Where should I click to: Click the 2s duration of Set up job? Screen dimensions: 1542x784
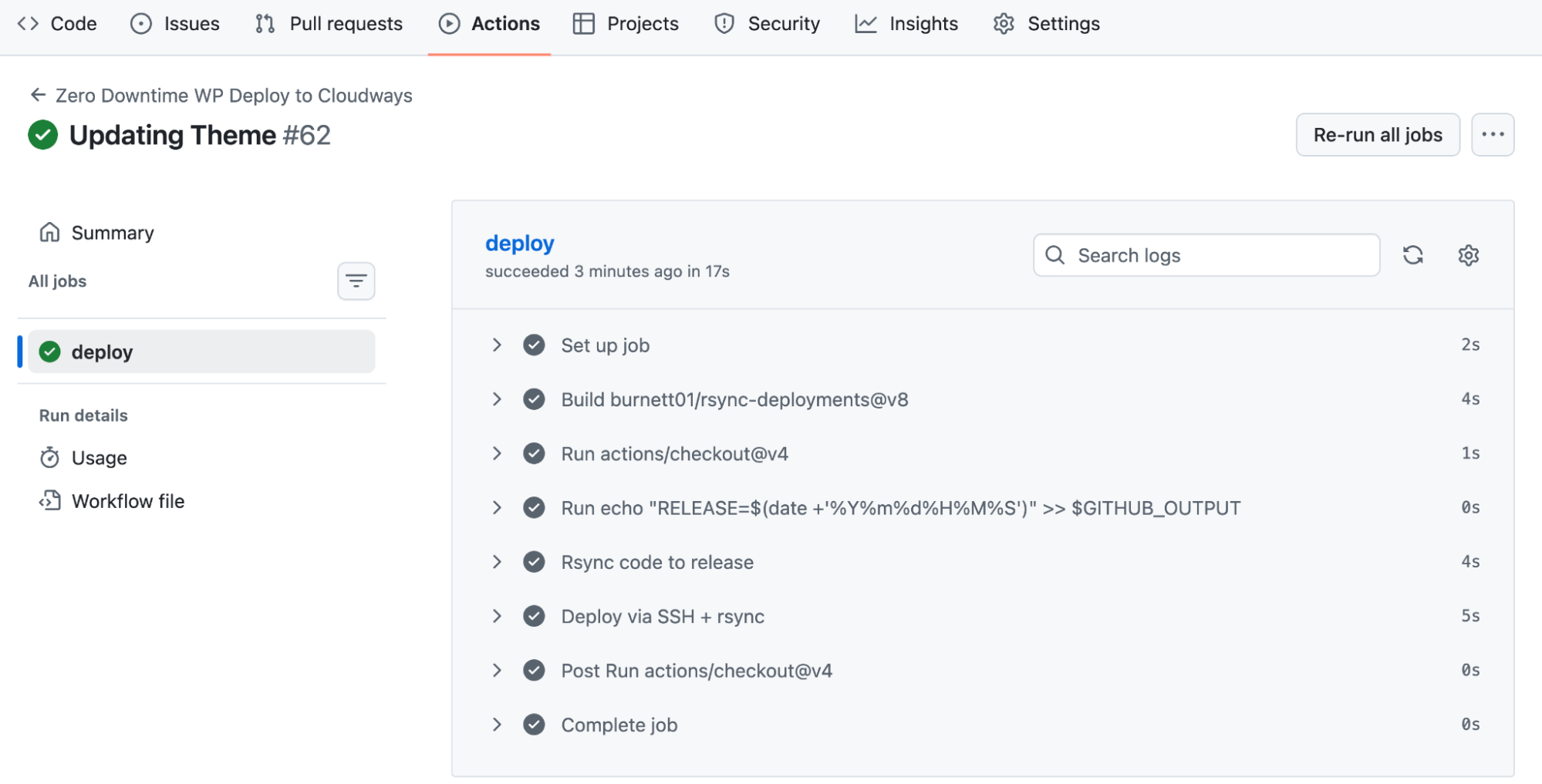pos(1470,345)
